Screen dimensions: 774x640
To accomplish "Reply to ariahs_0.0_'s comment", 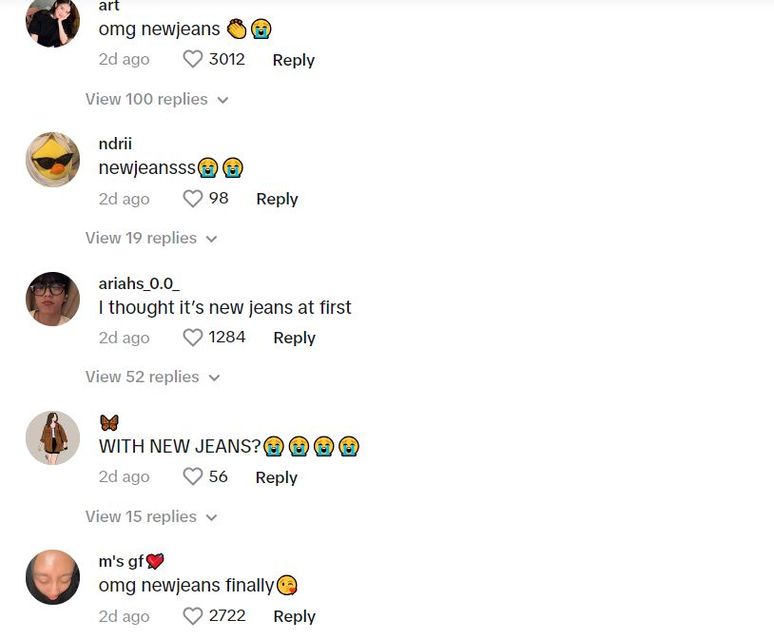I will click(294, 338).
